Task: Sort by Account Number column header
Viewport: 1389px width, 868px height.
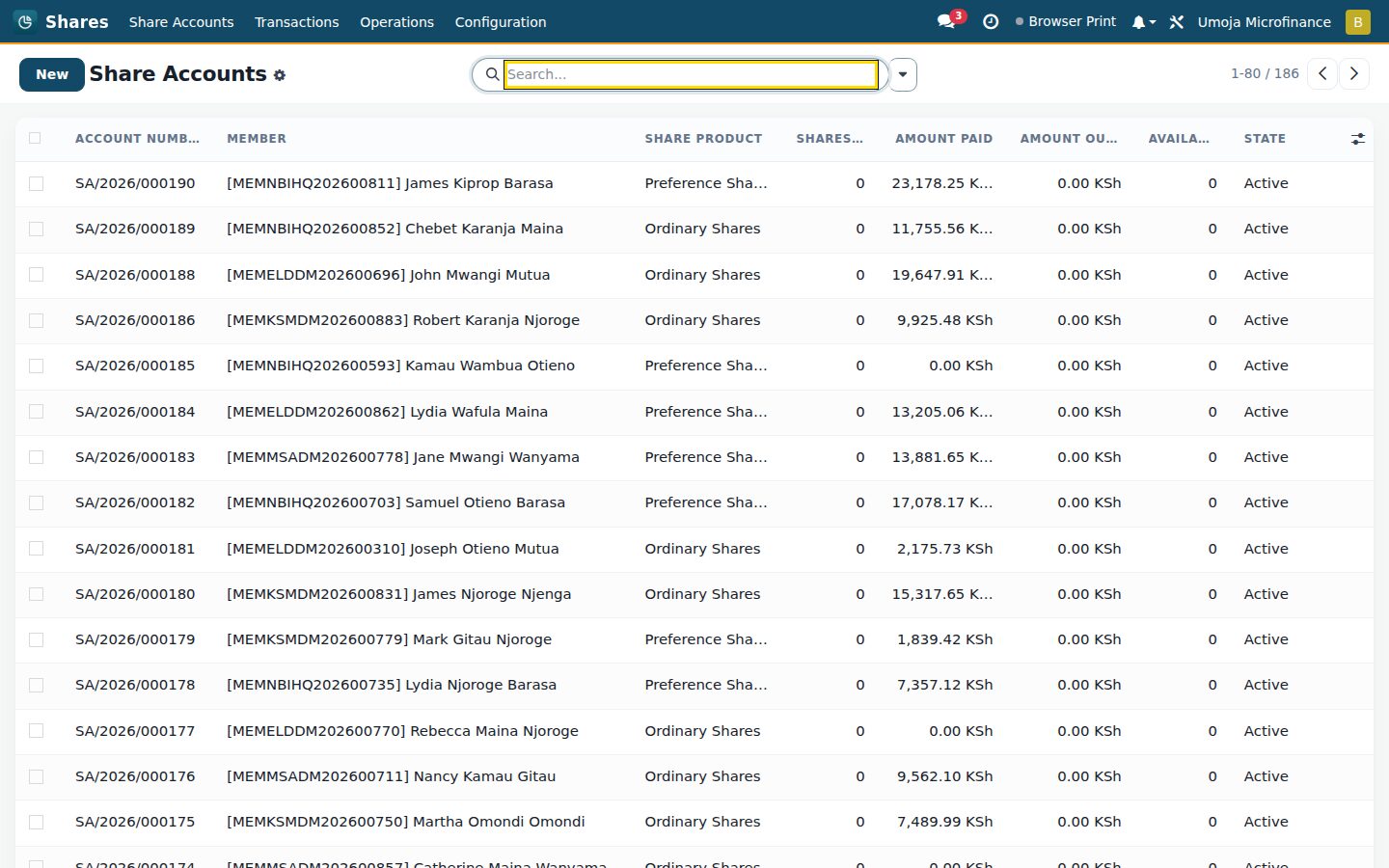Action: [137, 139]
